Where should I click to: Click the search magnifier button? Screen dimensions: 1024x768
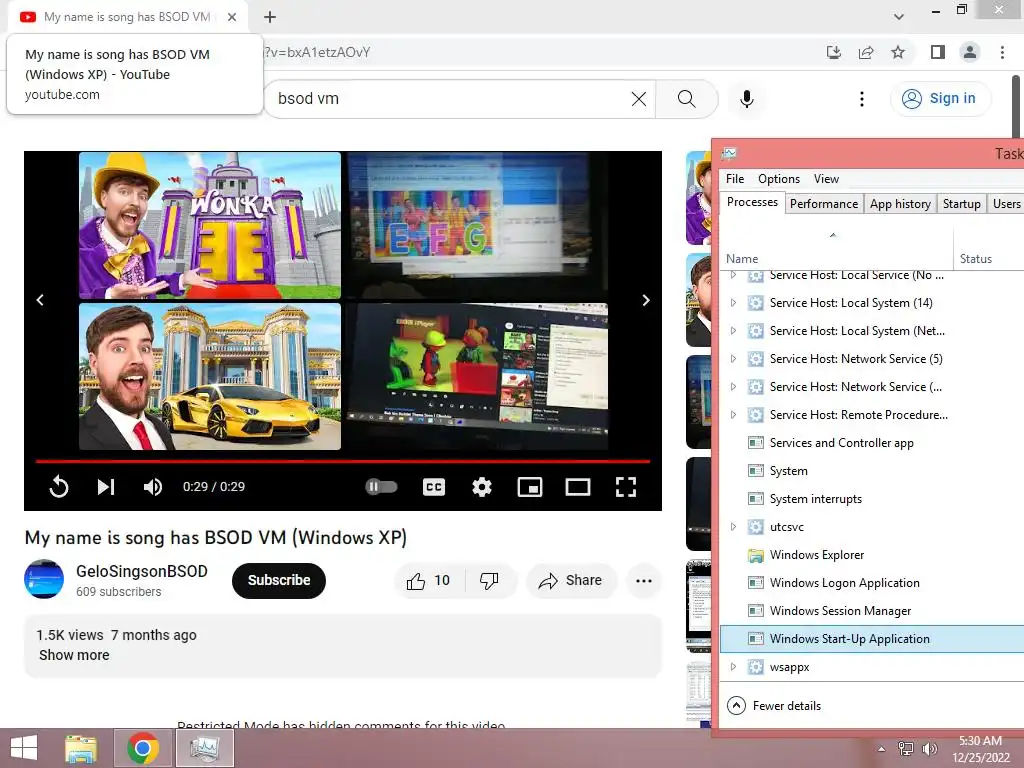click(686, 99)
